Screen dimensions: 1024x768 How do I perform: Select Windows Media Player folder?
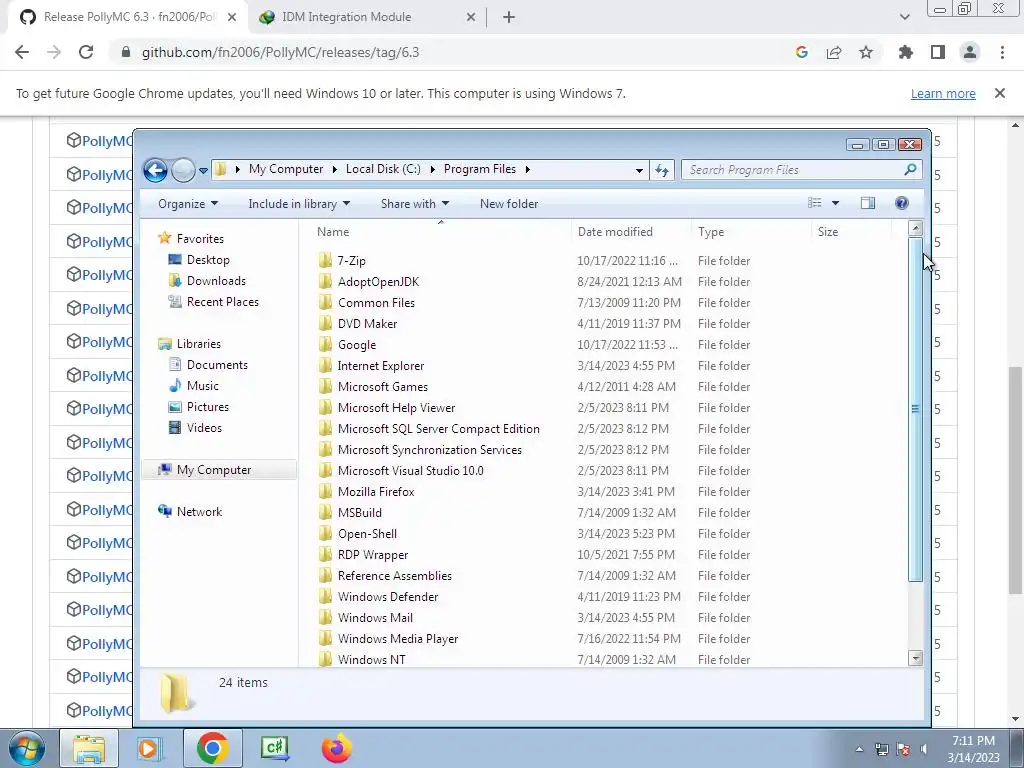(x=398, y=639)
